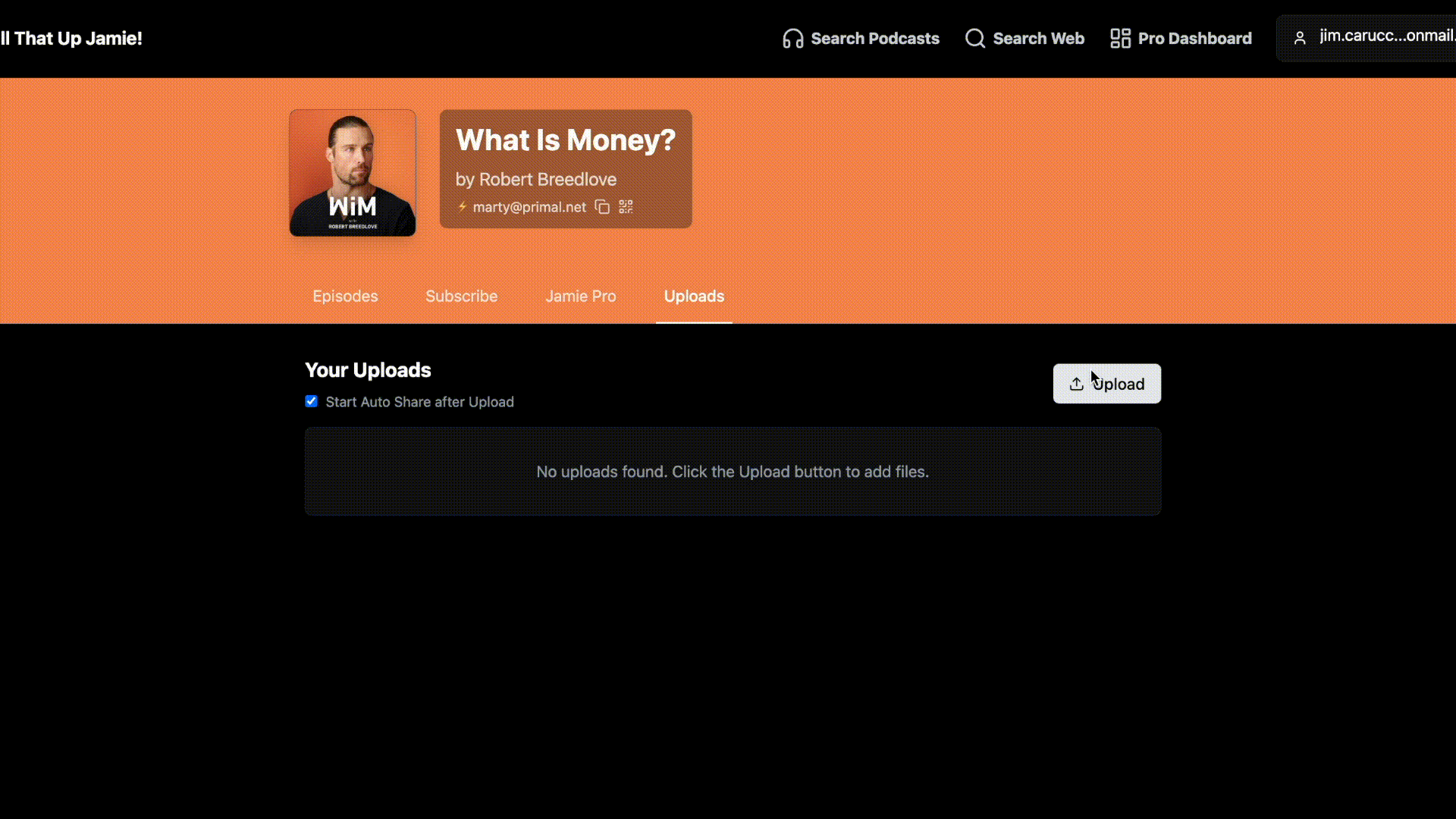Open the Subscribe tab
Image resolution: width=1456 pixels, height=819 pixels.
[x=461, y=297]
